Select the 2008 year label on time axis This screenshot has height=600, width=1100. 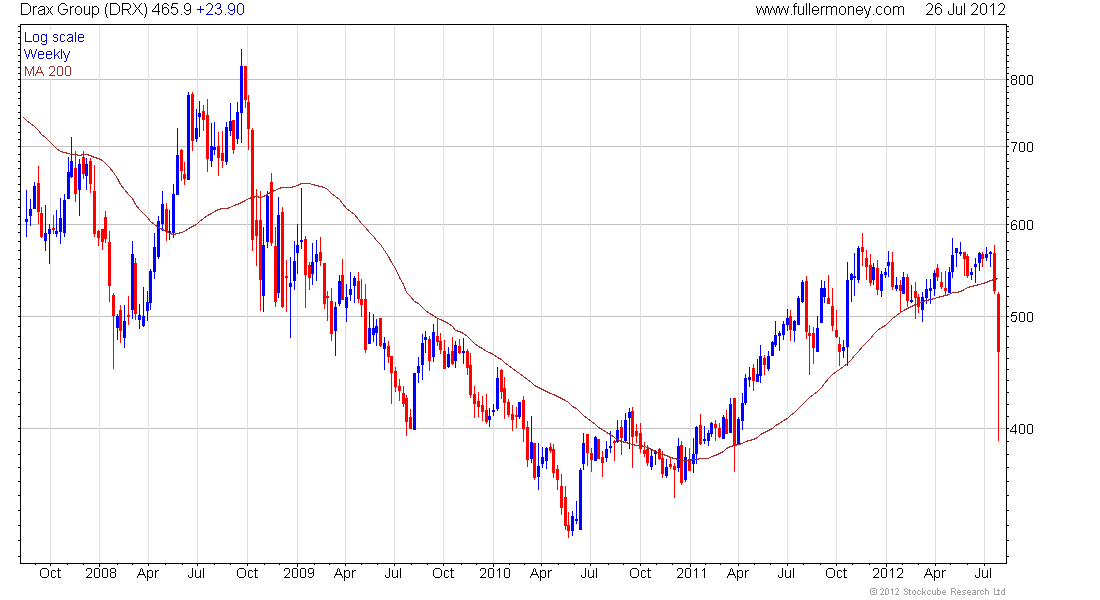(x=101, y=573)
